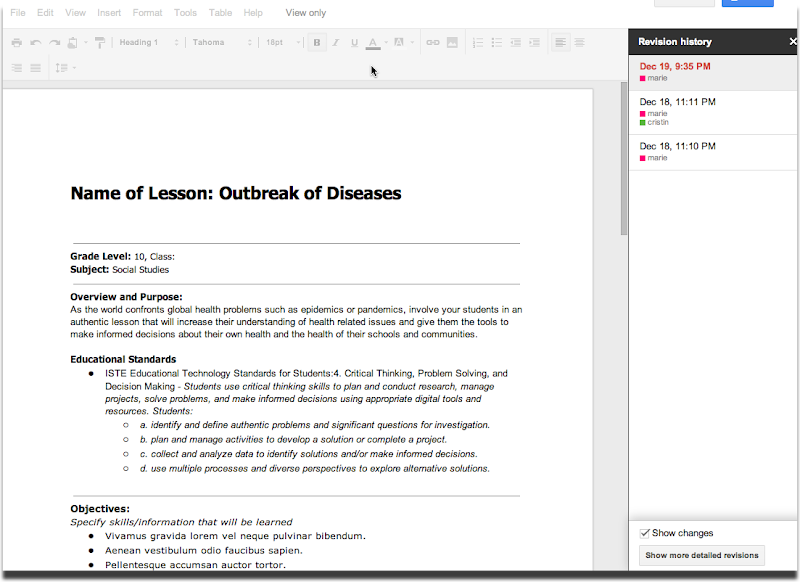Screen dimensions: 800x582
Task: Toggle Bold formatting
Action: pos(317,42)
